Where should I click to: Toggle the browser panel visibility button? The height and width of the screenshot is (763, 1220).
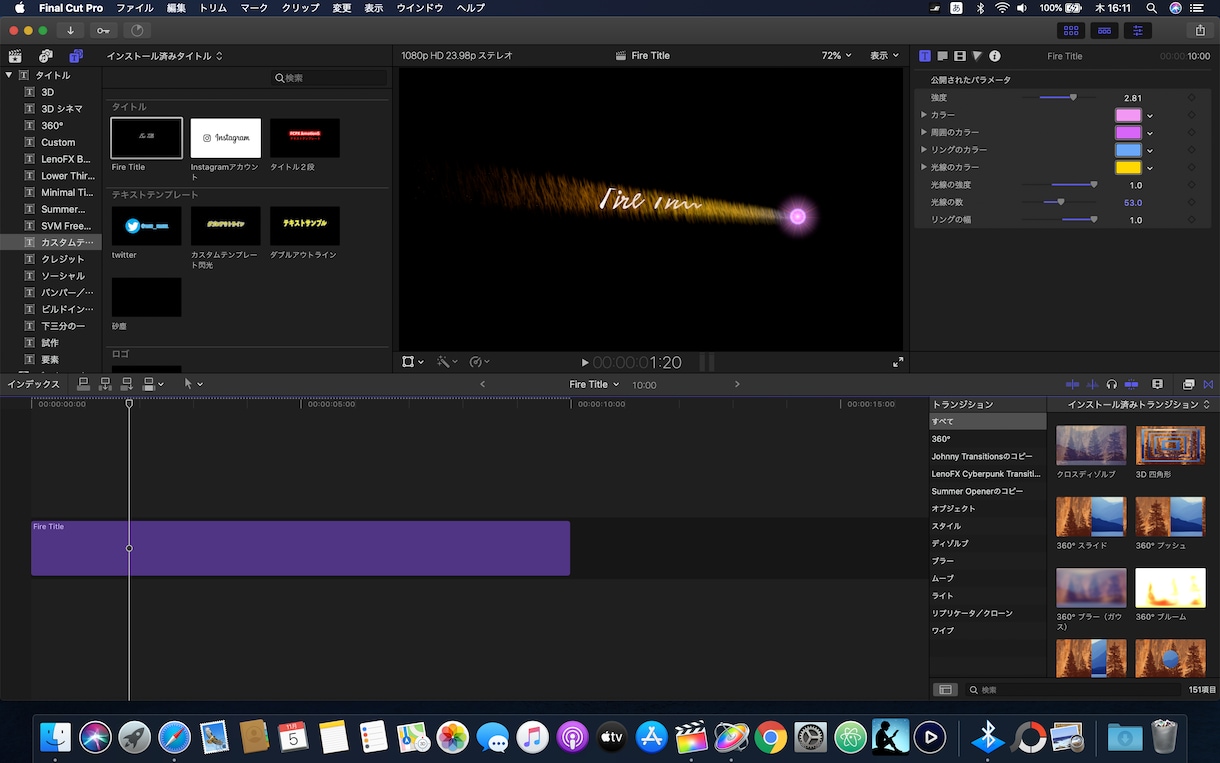coord(1072,31)
